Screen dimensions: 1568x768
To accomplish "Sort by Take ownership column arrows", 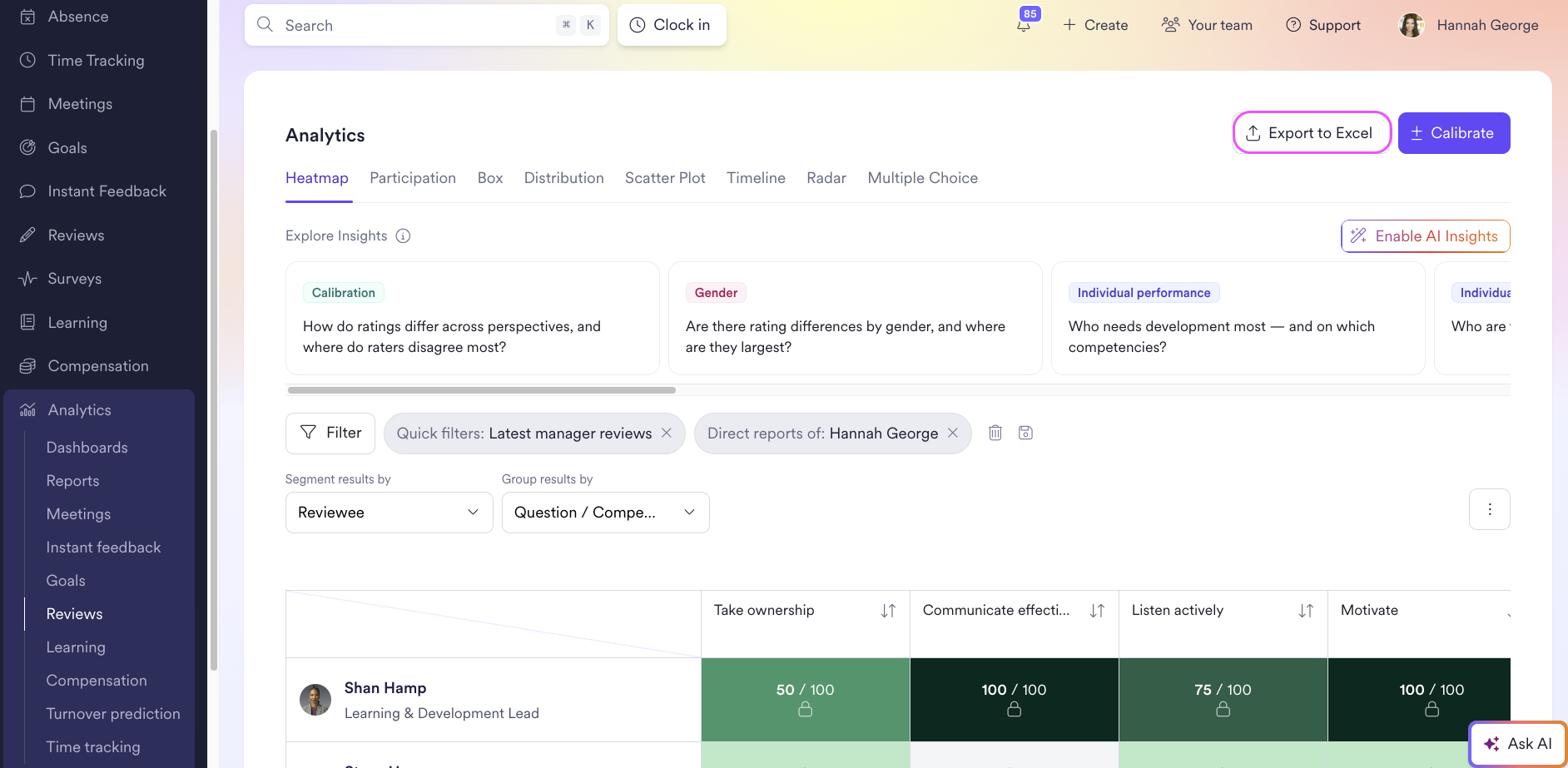I will click(x=888, y=611).
